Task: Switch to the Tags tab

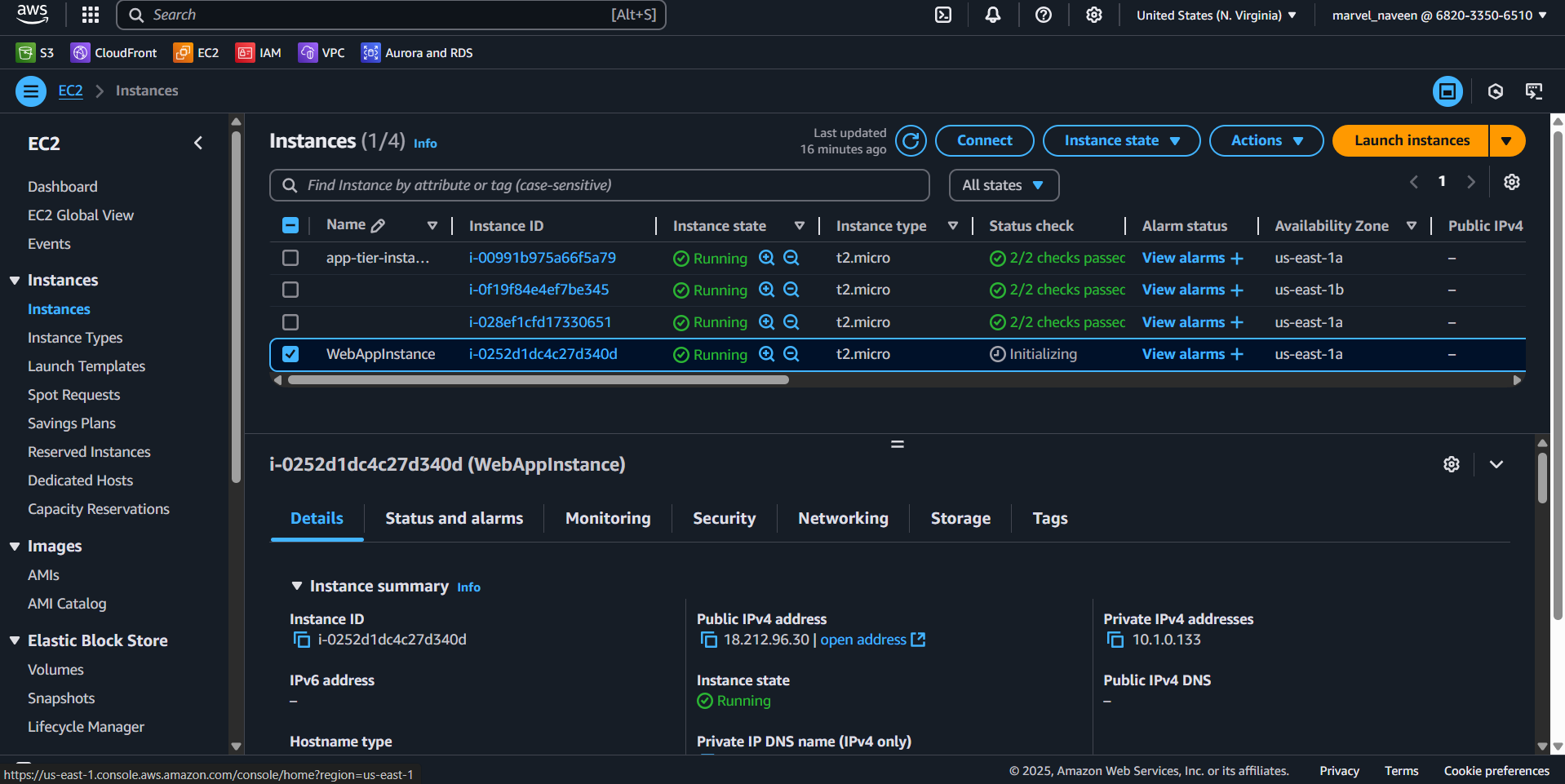Action: coord(1050,518)
